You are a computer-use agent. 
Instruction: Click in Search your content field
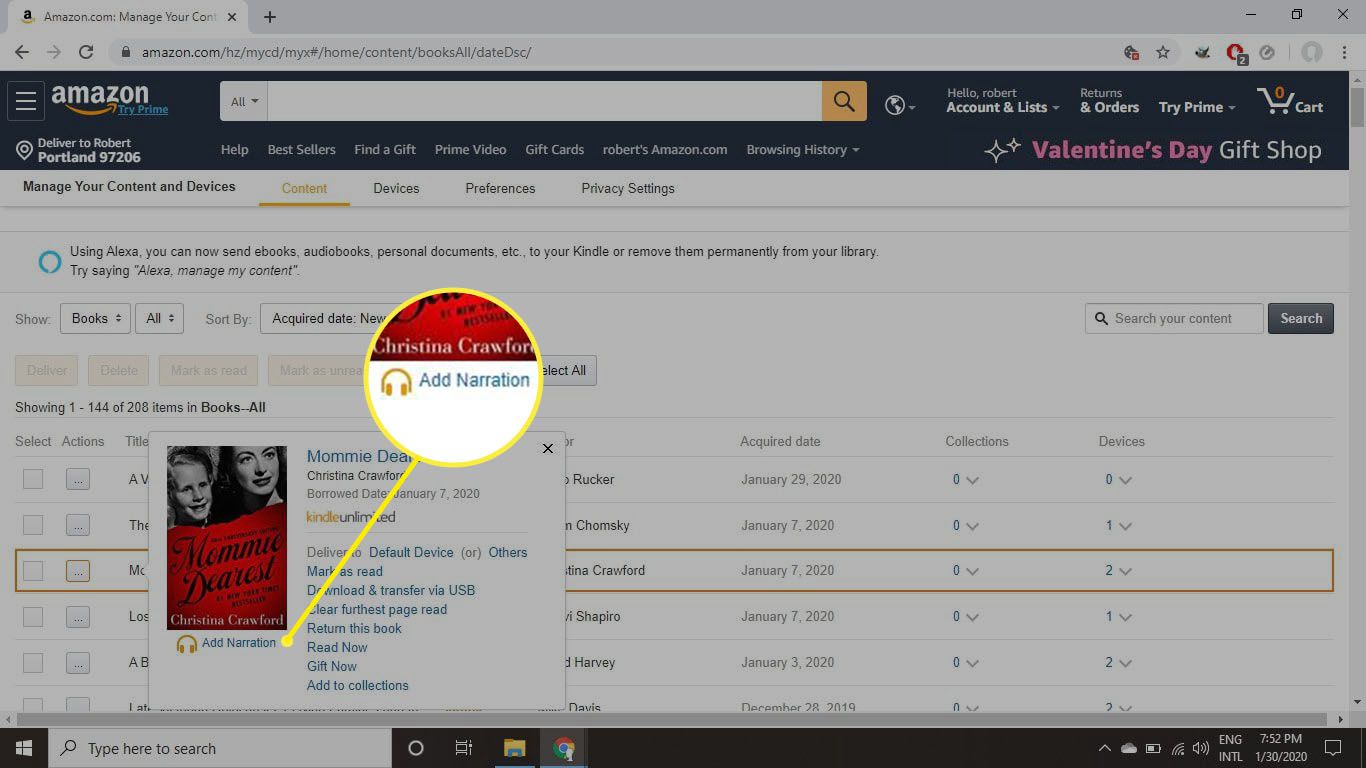1174,318
